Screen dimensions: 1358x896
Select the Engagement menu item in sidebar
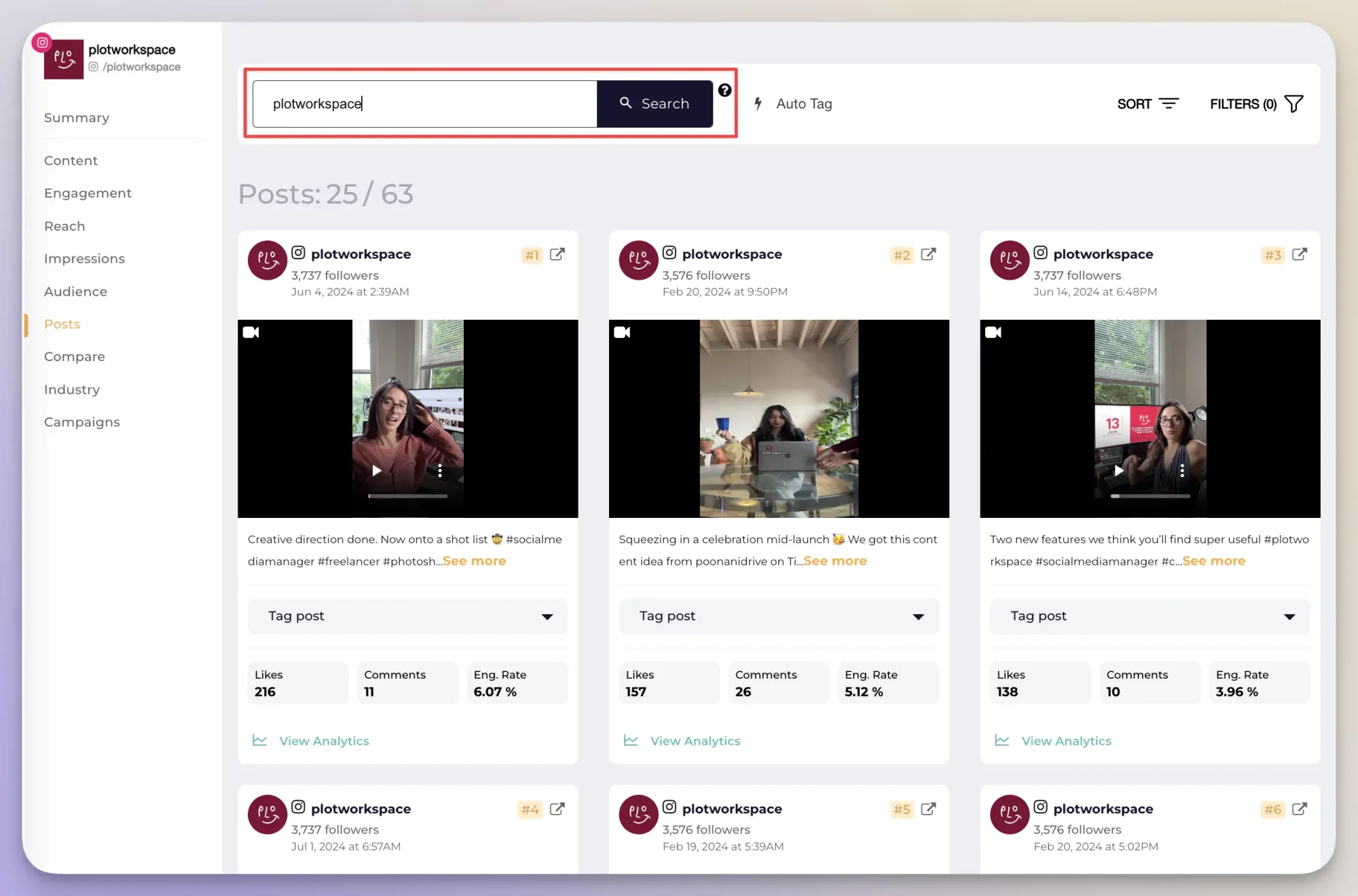coord(87,192)
